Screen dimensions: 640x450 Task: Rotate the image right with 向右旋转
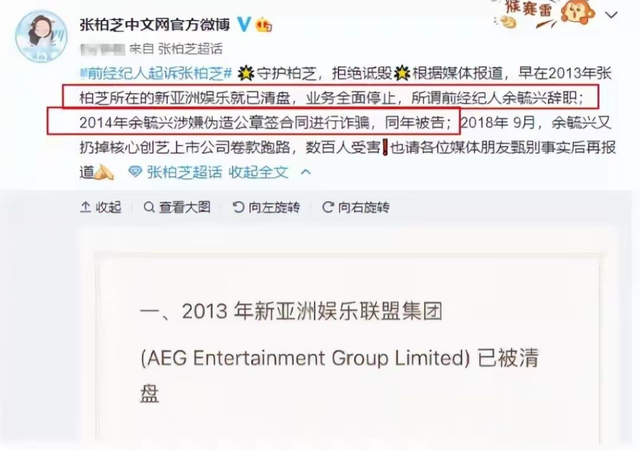pyautogui.click(x=364, y=207)
